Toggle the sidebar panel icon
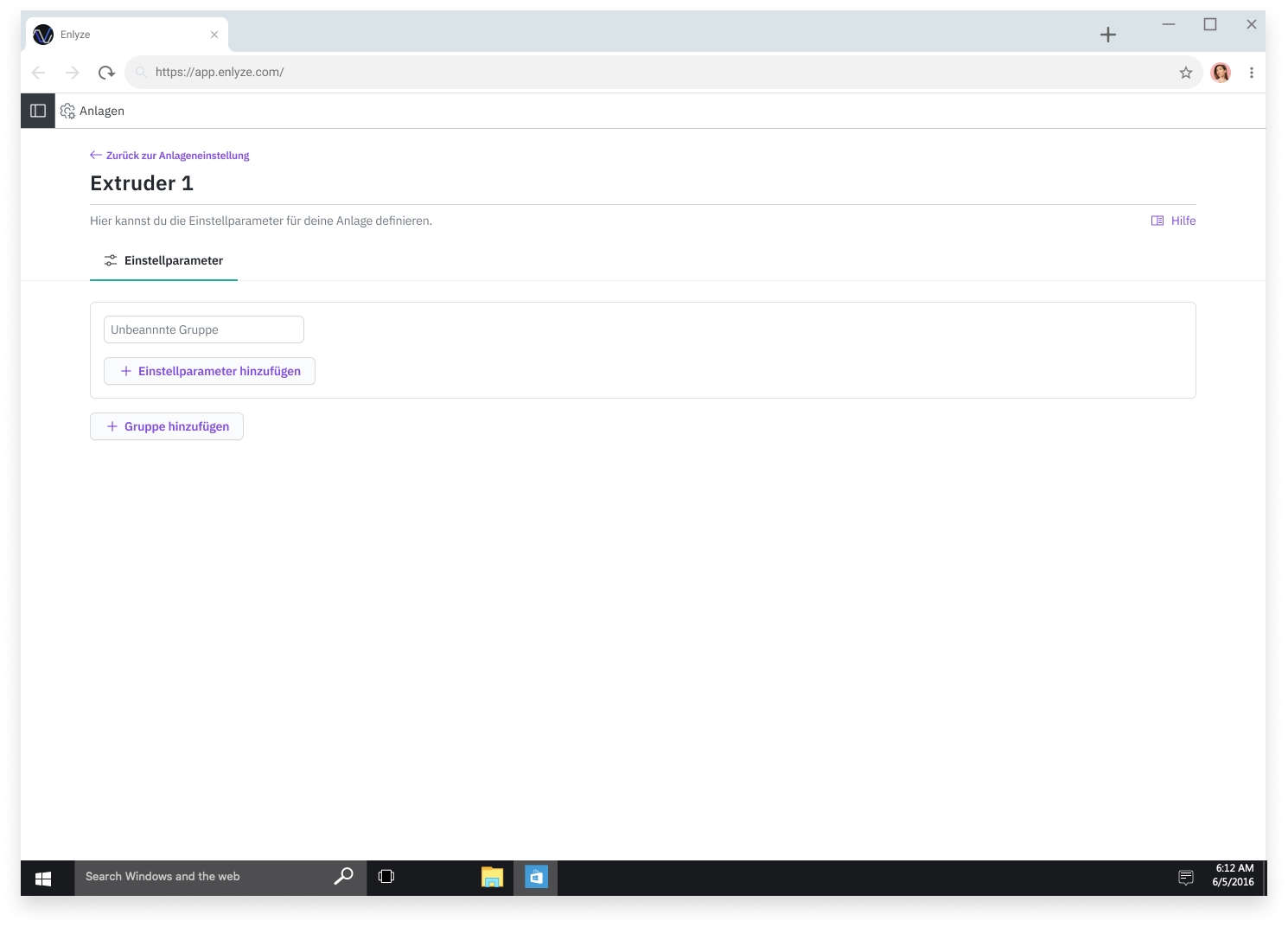Viewport: 1288px width, 927px height. (x=38, y=111)
